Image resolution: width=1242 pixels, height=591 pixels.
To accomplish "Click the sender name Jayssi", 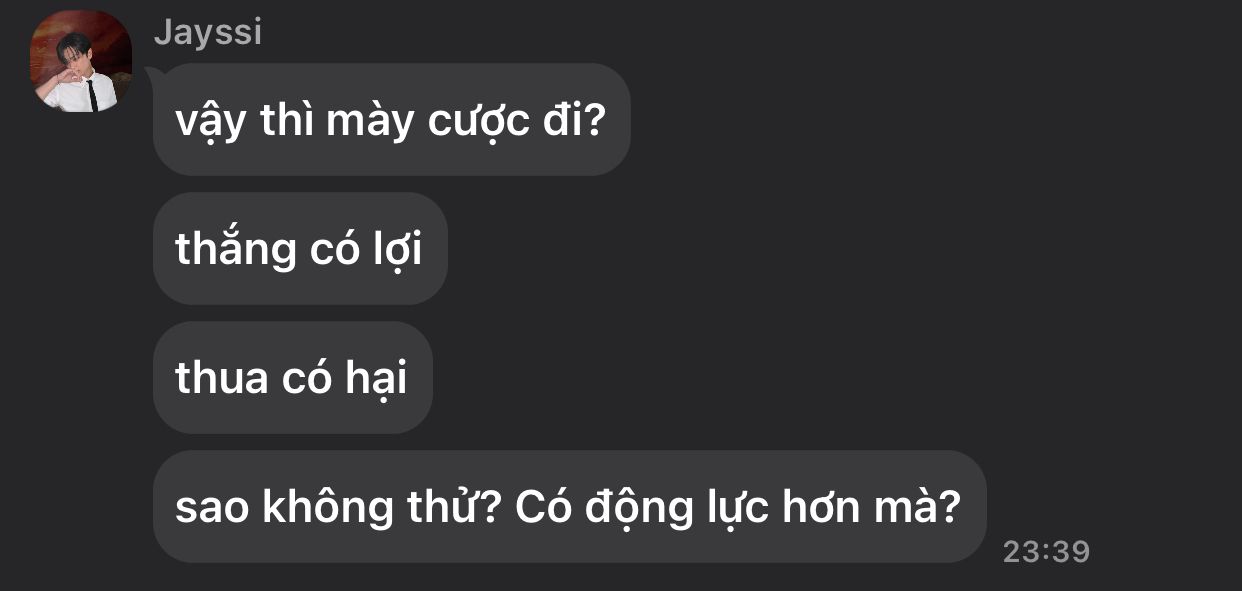I will [x=207, y=32].
